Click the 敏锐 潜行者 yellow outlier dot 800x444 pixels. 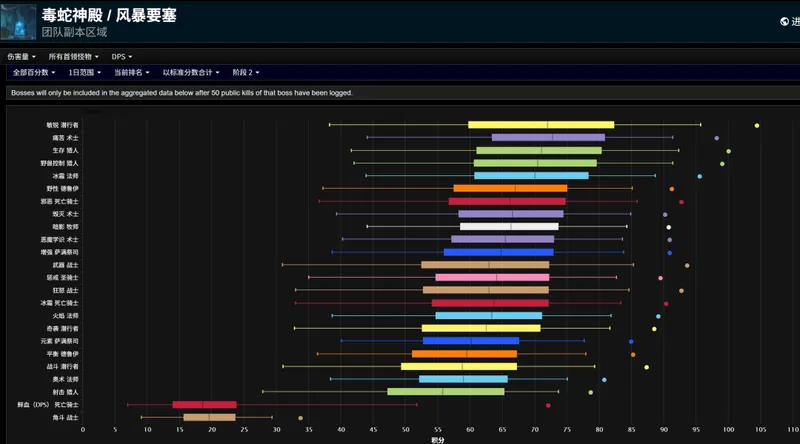tap(757, 125)
